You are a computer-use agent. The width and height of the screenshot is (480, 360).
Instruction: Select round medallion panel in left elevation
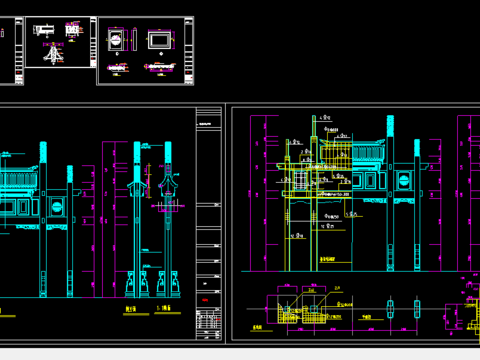coord(57,207)
